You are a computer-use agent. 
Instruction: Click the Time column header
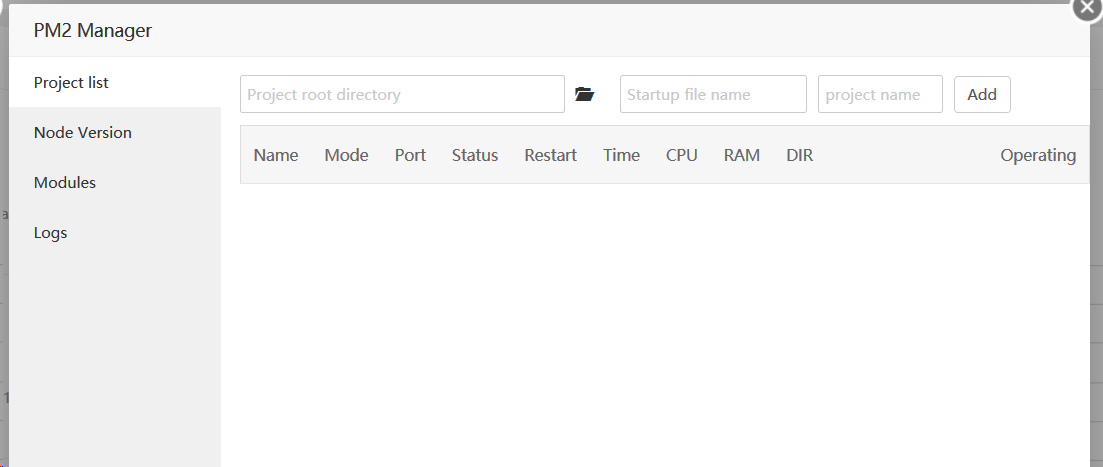[621, 155]
